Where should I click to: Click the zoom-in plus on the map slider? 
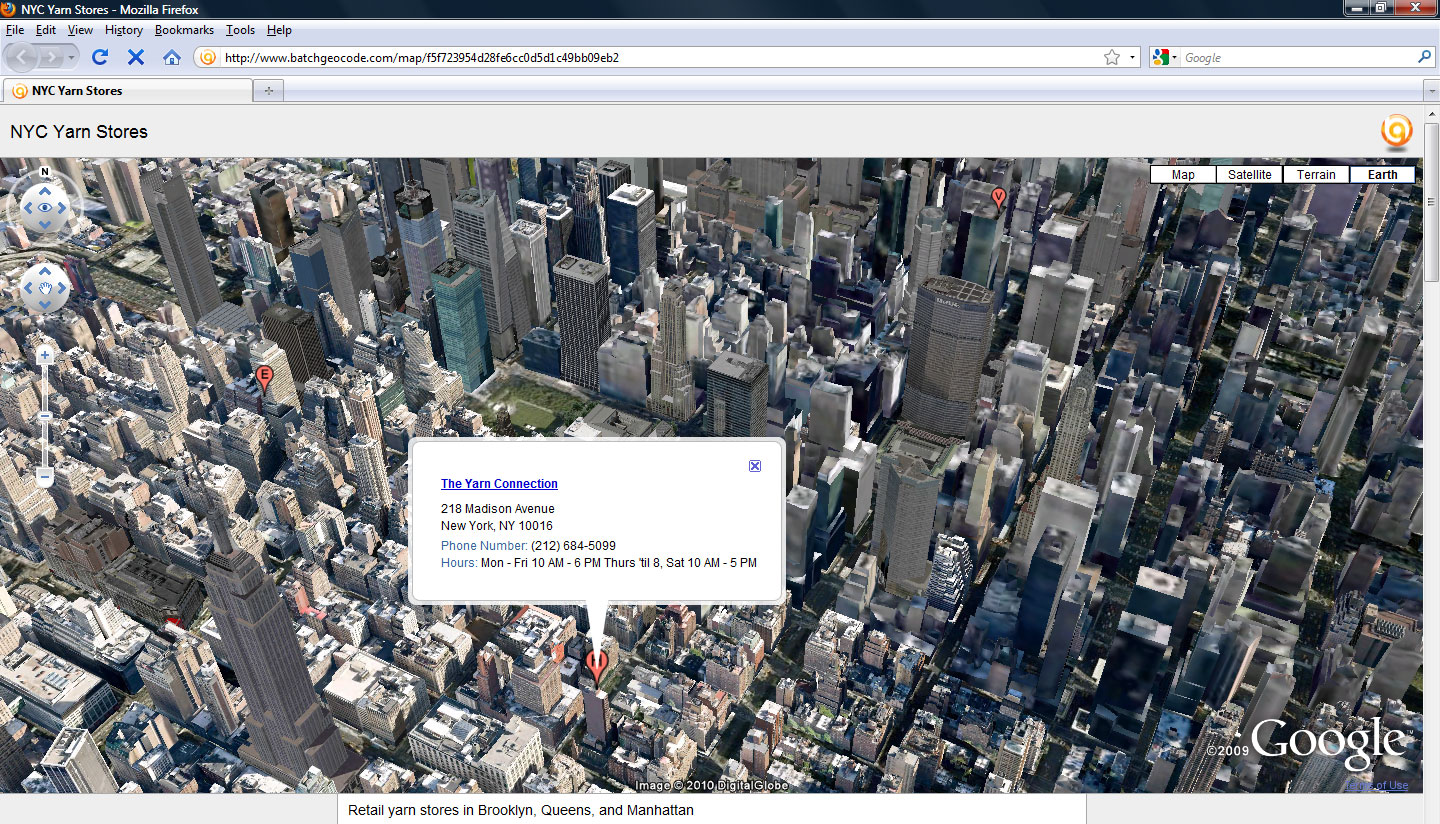(44, 354)
